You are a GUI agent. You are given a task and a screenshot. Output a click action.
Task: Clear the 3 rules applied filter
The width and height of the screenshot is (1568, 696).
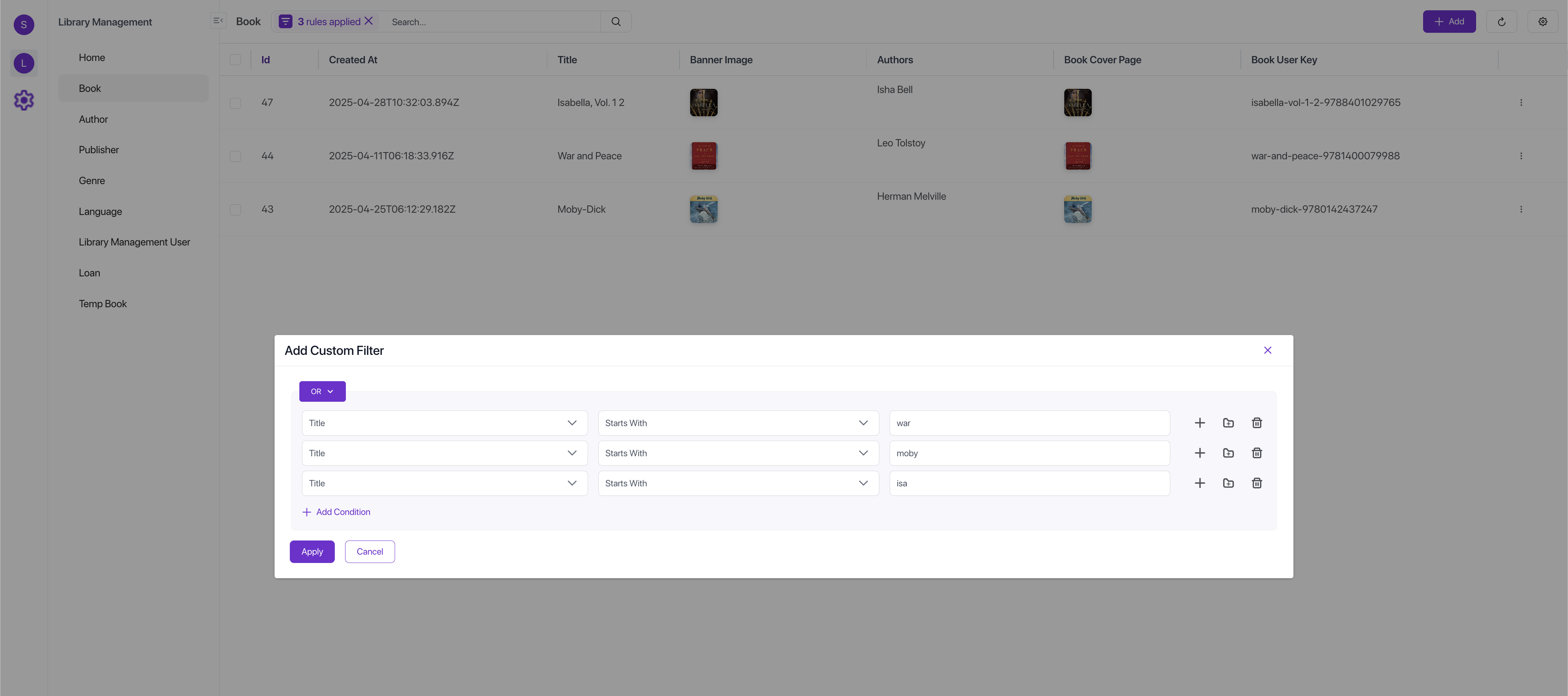(x=369, y=21)
